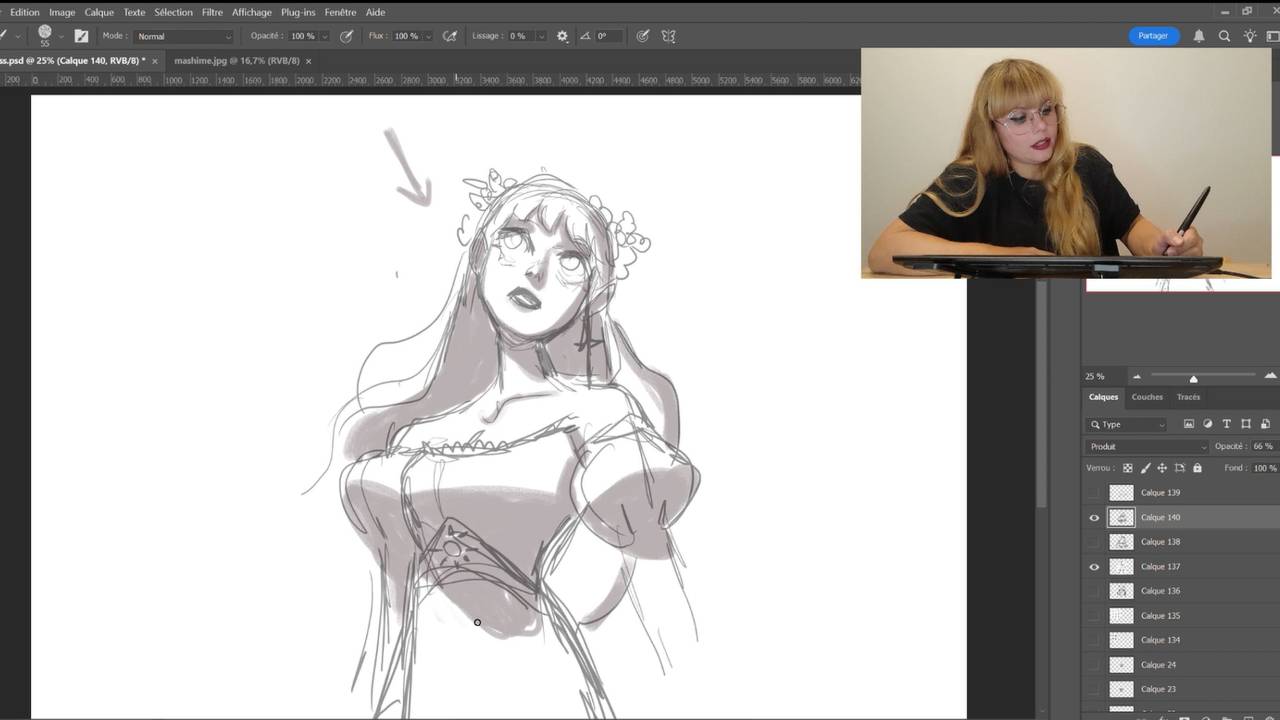Hide the Calque 137 layer

coord(1094,567)
